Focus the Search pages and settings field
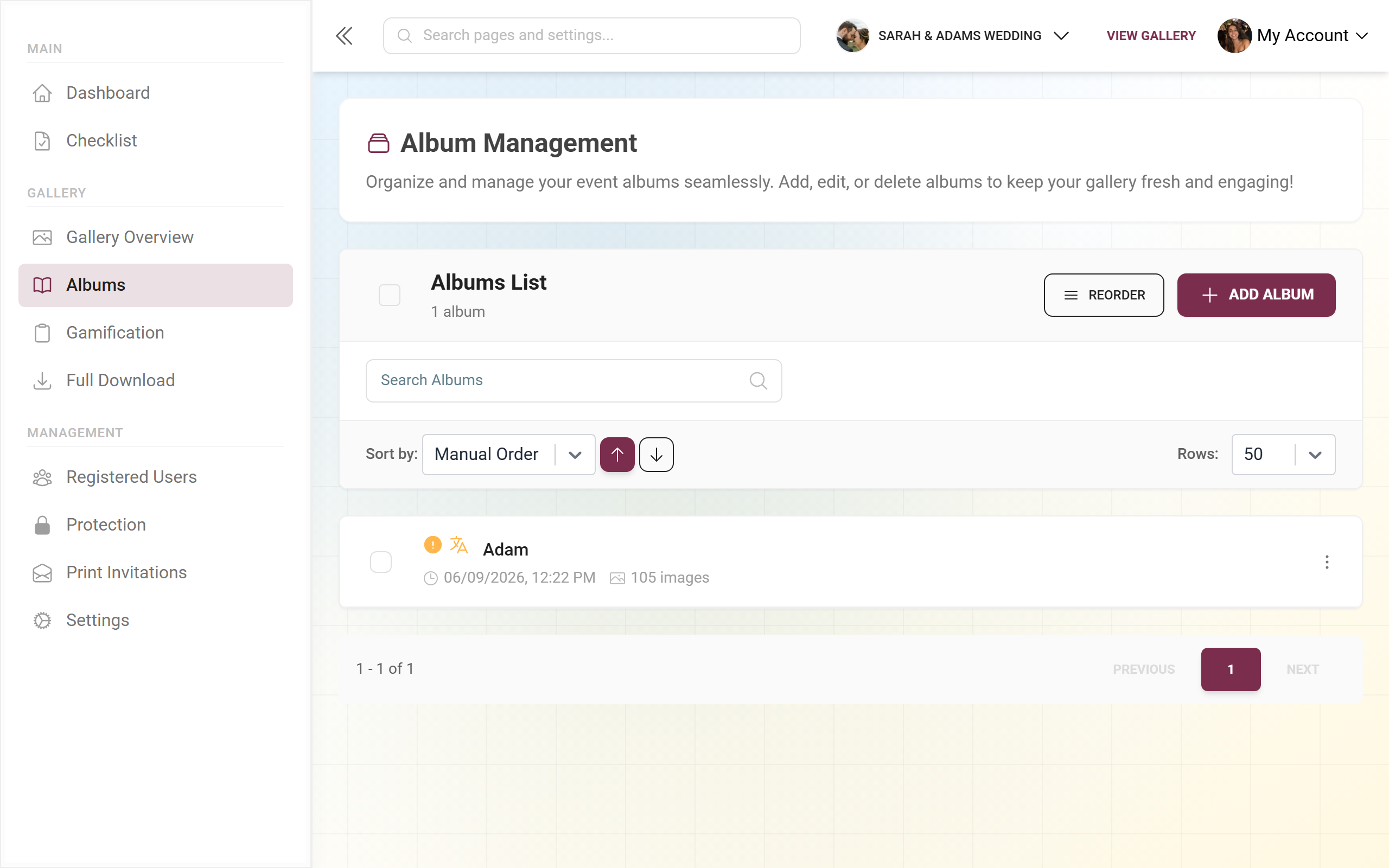 591,36
